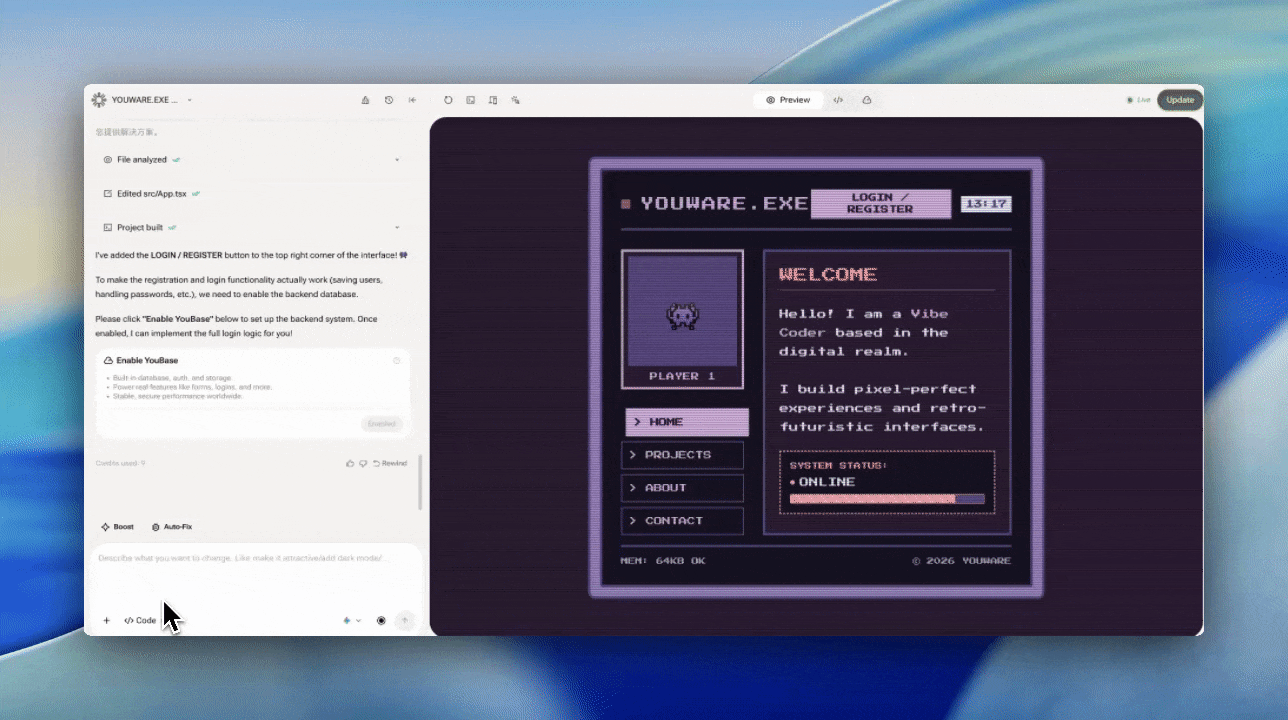Click the YOUWARE.EXE title in preview
The width and height of the screenshot is (1288, 720).
(x=724, y=203)
